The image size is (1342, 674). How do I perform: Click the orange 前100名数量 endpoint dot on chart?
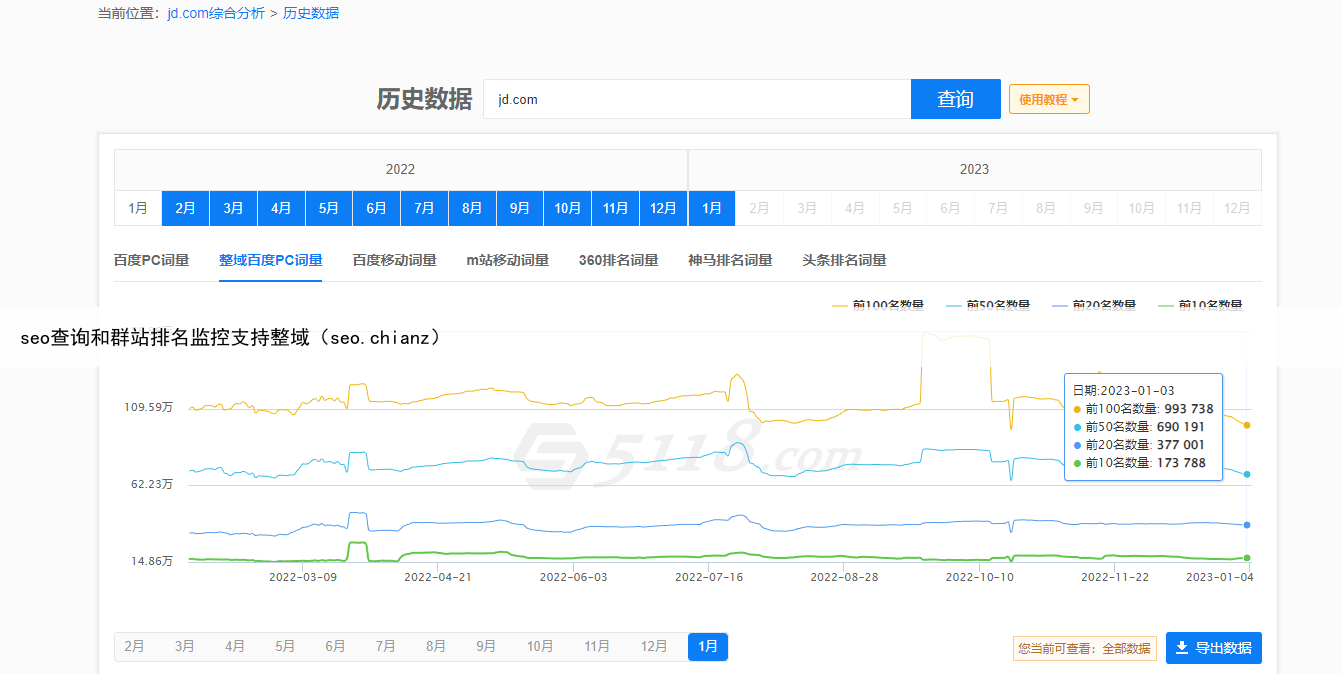coord(1247,425)
